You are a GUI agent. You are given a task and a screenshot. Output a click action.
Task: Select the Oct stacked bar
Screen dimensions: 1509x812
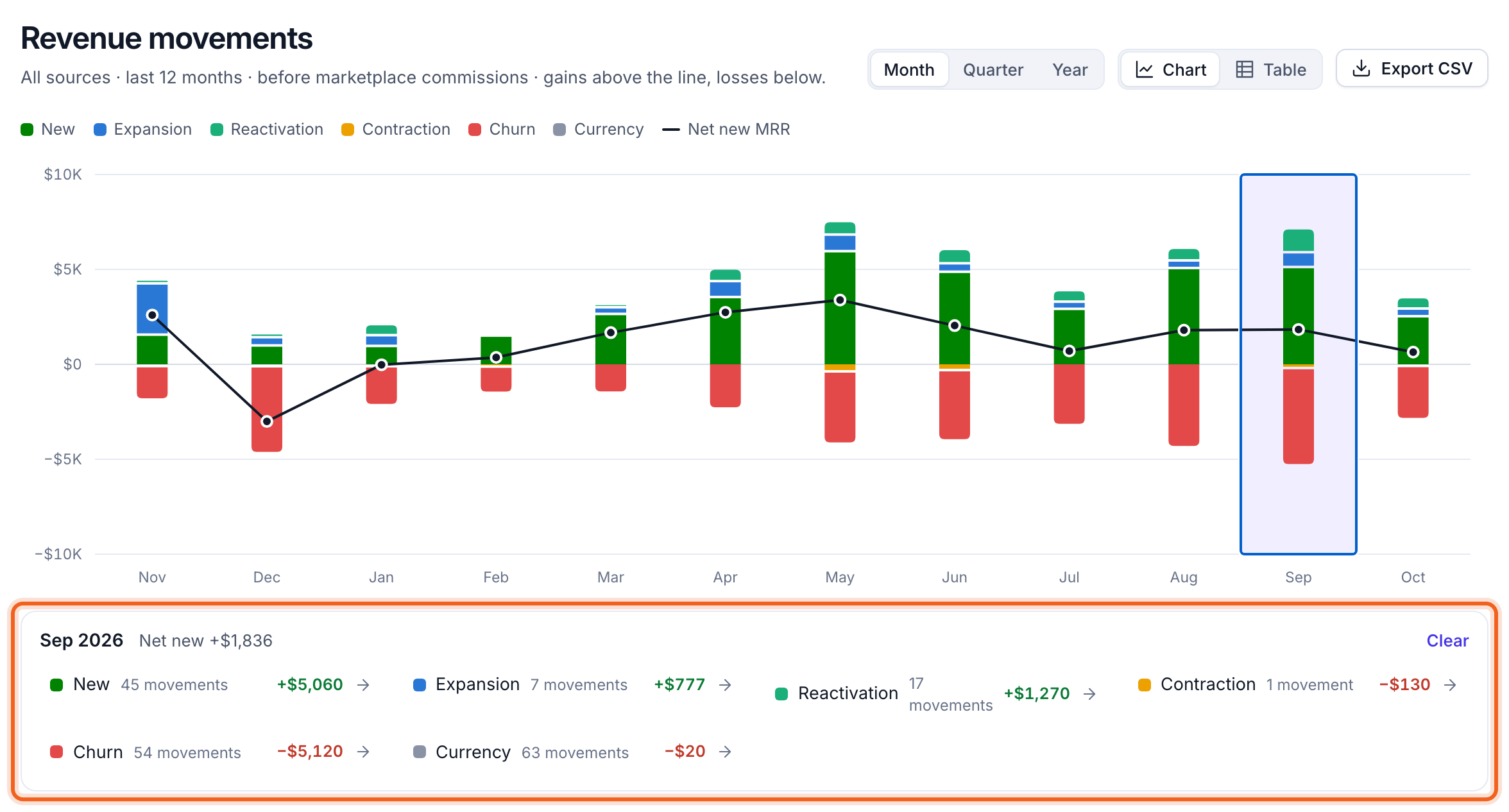pyautogui.click(x=1413, y=358)
